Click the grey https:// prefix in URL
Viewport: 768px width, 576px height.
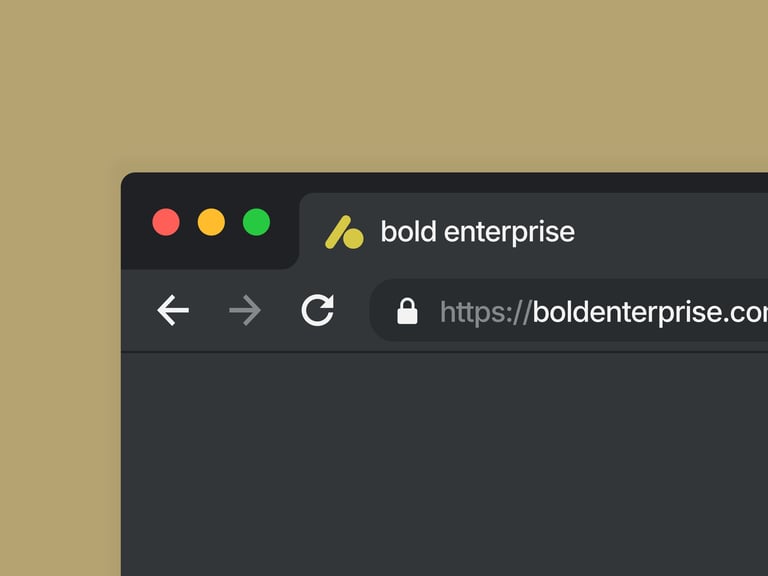485,312
